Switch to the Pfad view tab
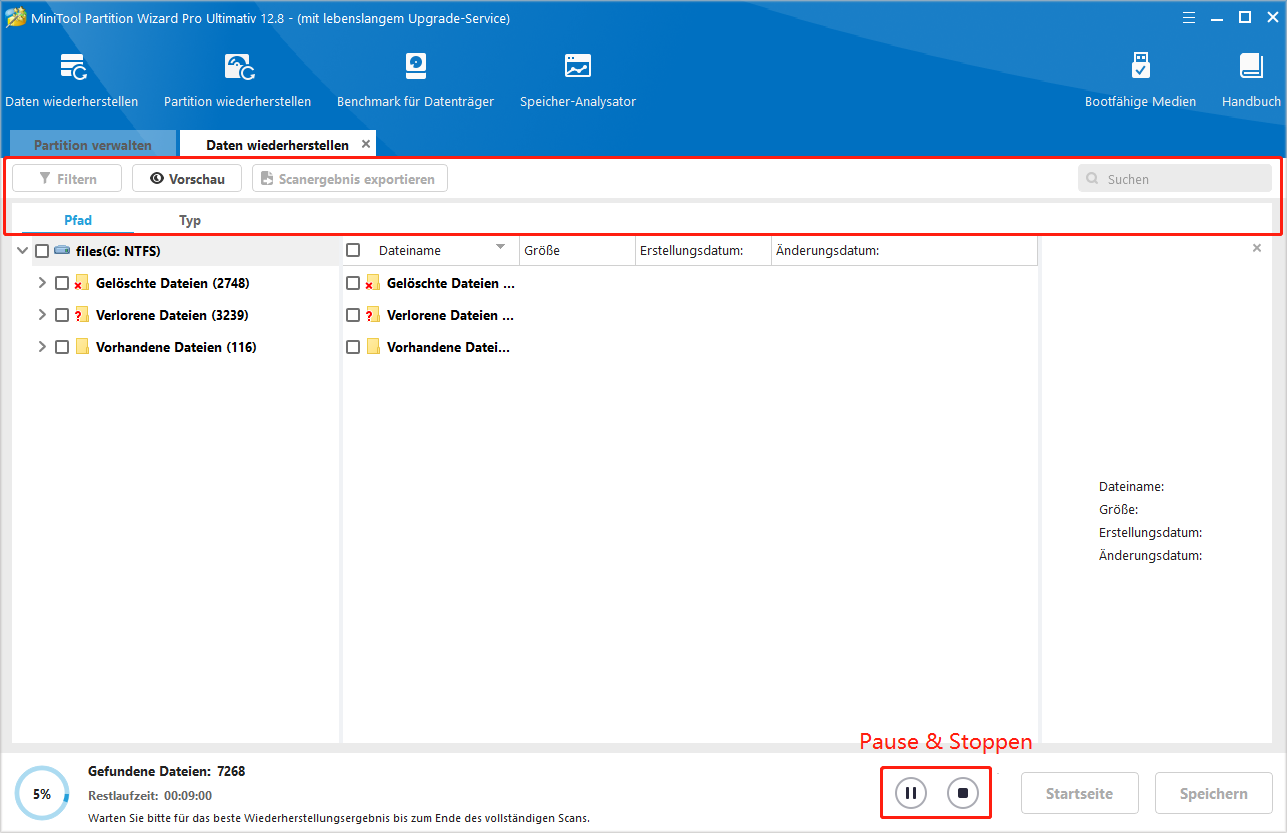This screenshot has width=1287, height=833. [x=78, y=220]
